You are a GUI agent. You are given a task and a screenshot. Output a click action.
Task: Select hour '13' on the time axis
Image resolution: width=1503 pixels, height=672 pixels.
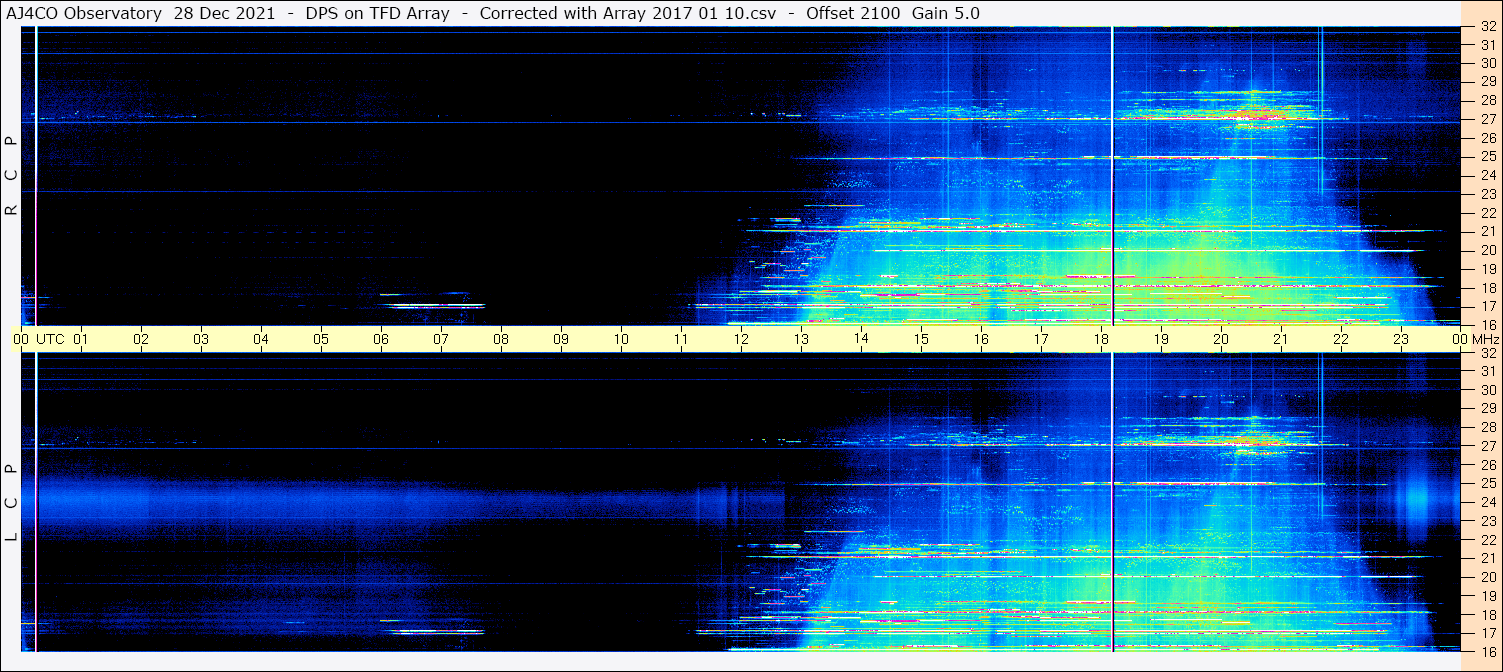pos(801,339)
